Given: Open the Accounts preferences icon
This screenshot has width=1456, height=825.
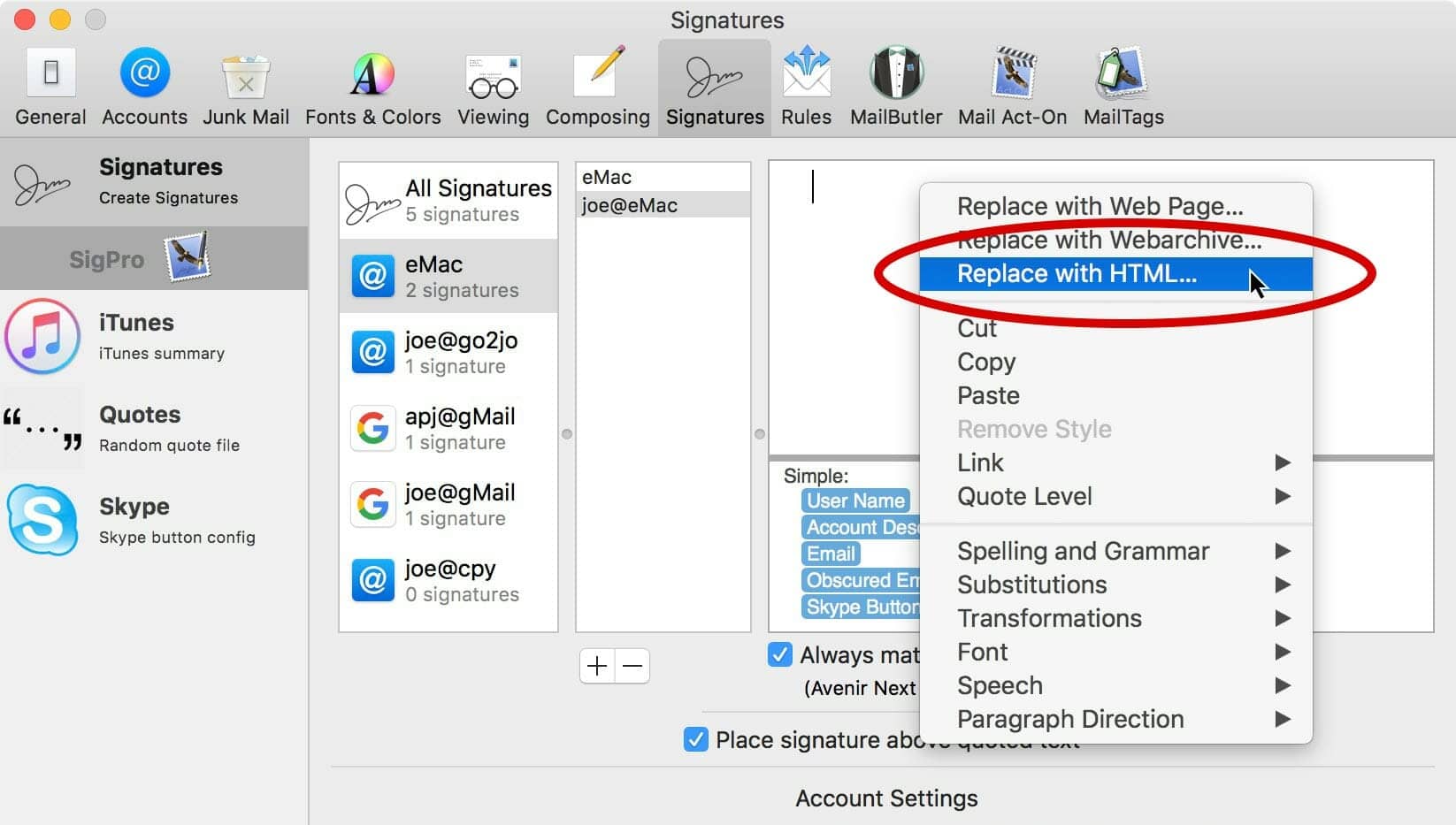Looking at the screenshot, I should point(144,88).
